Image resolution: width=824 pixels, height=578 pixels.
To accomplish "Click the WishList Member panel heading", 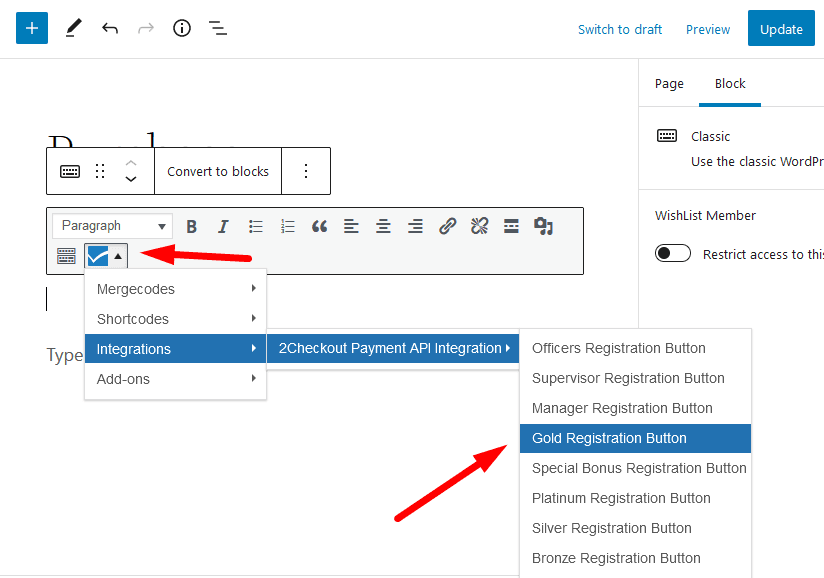I will click(x=705, y=215).
